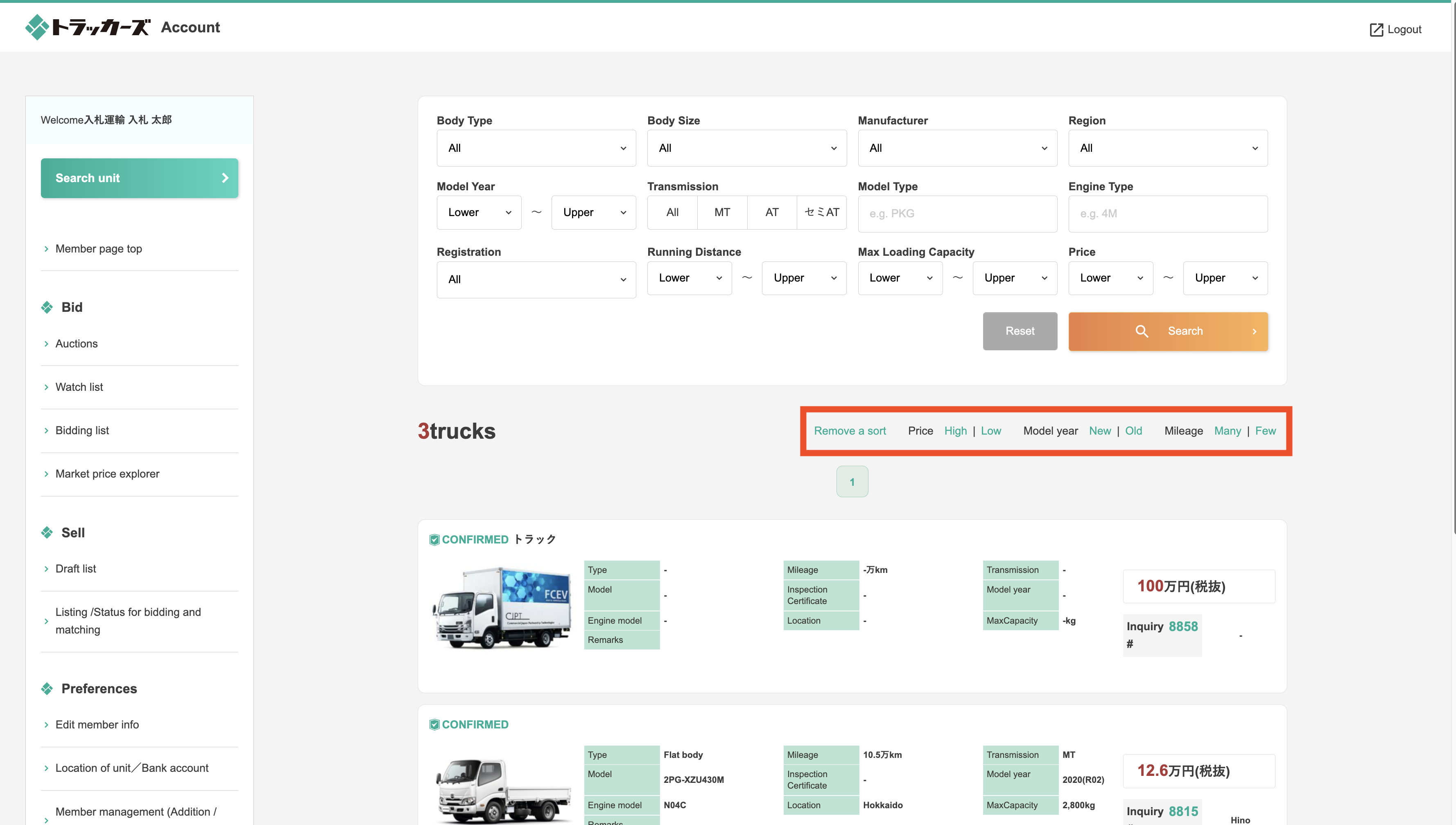Open the Body Type dropdown

pos(536,148)
